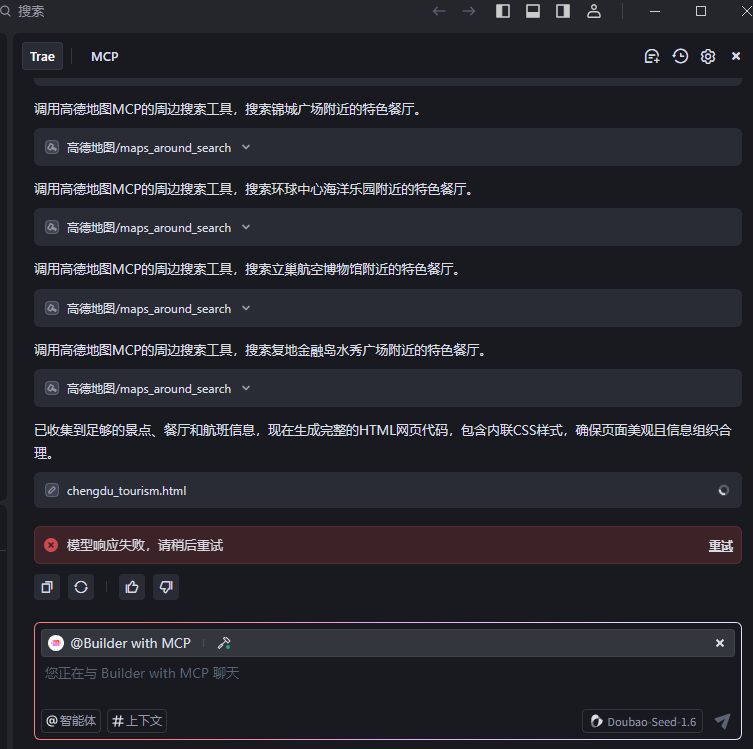Select the @Builder with MCP agent chip

[x=131, y=643]
